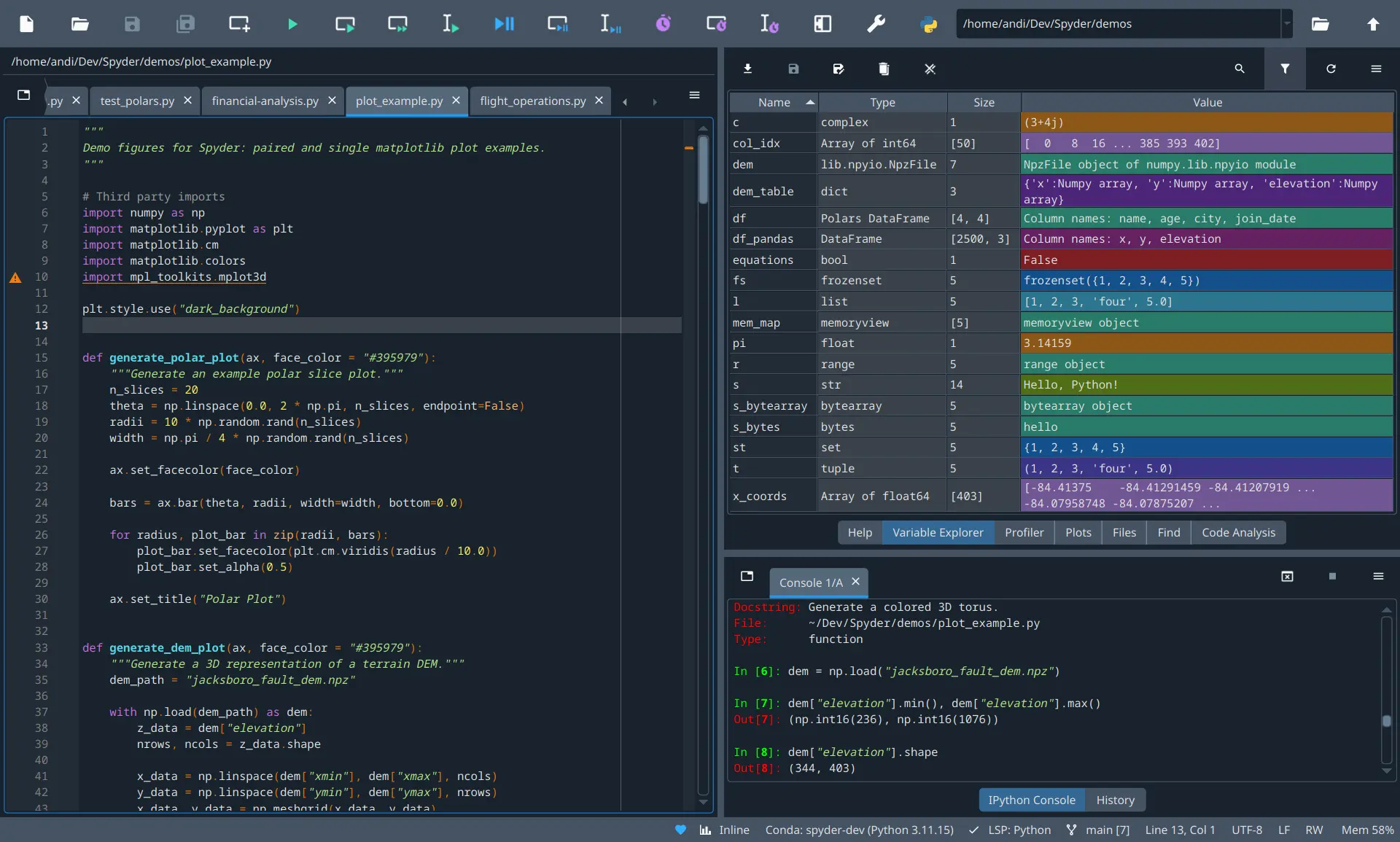Image resolution: width=1400 pixels, height=842 pixels.
Task: Open console pane options menu
Action: tap(1378, 576)
